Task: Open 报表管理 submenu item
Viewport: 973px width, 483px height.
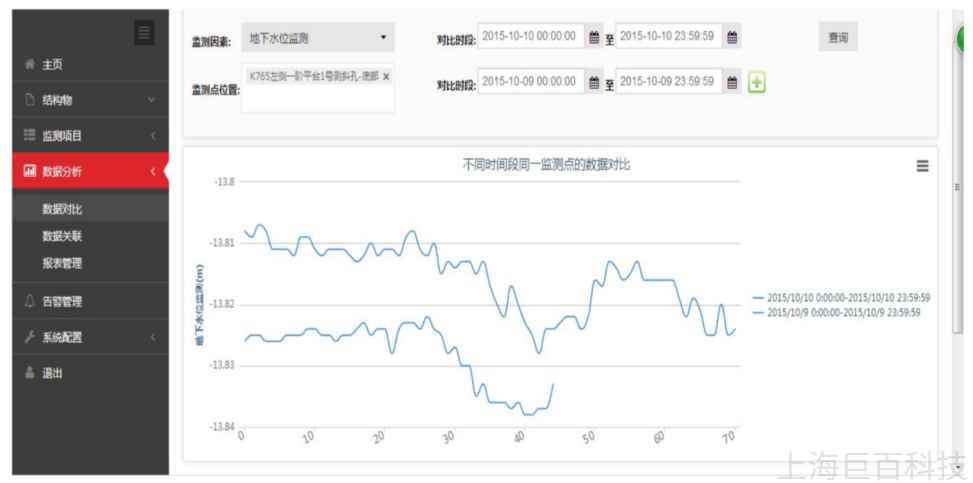Action: [62, 264]
